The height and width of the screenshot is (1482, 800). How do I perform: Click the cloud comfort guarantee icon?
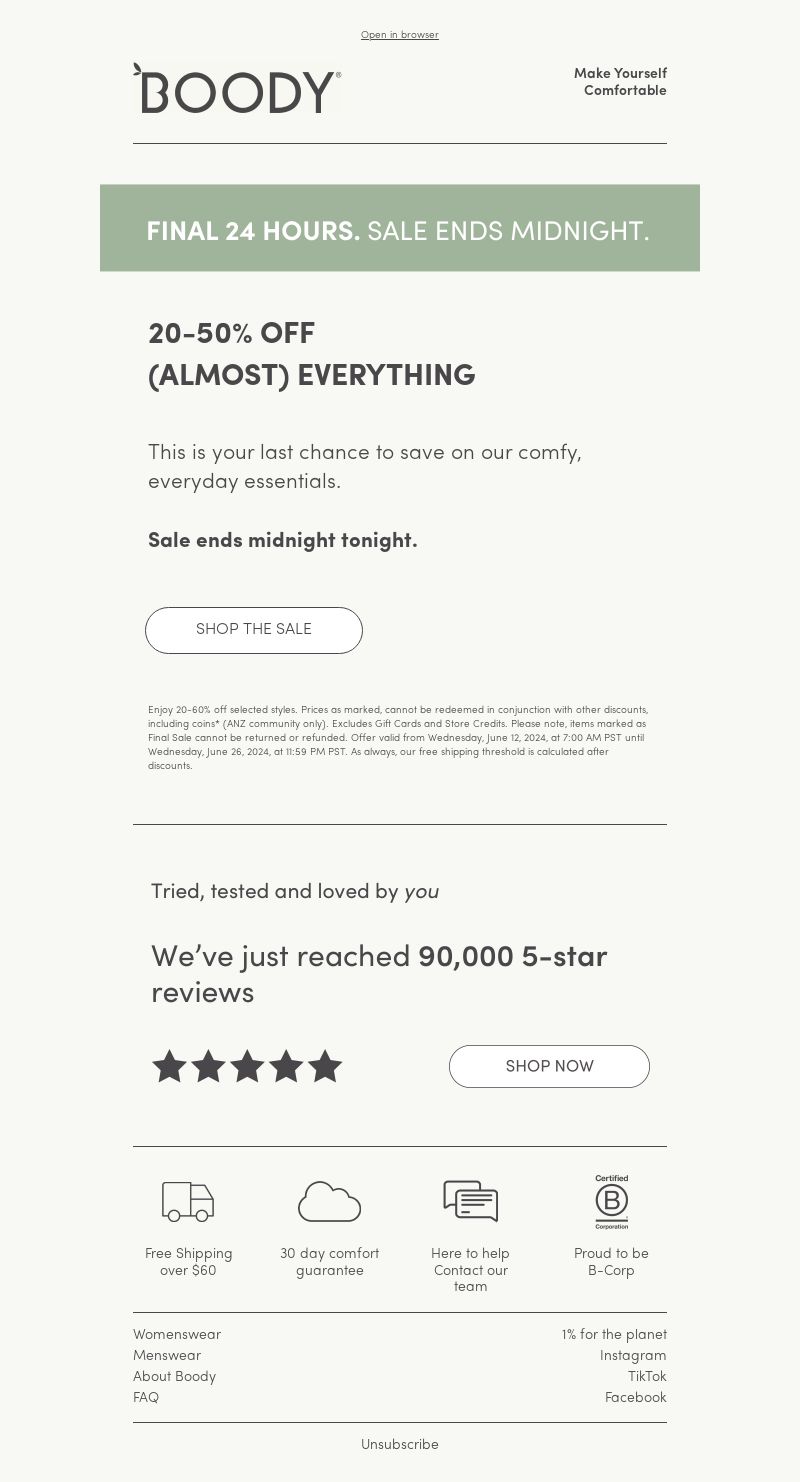[329, 1201]
